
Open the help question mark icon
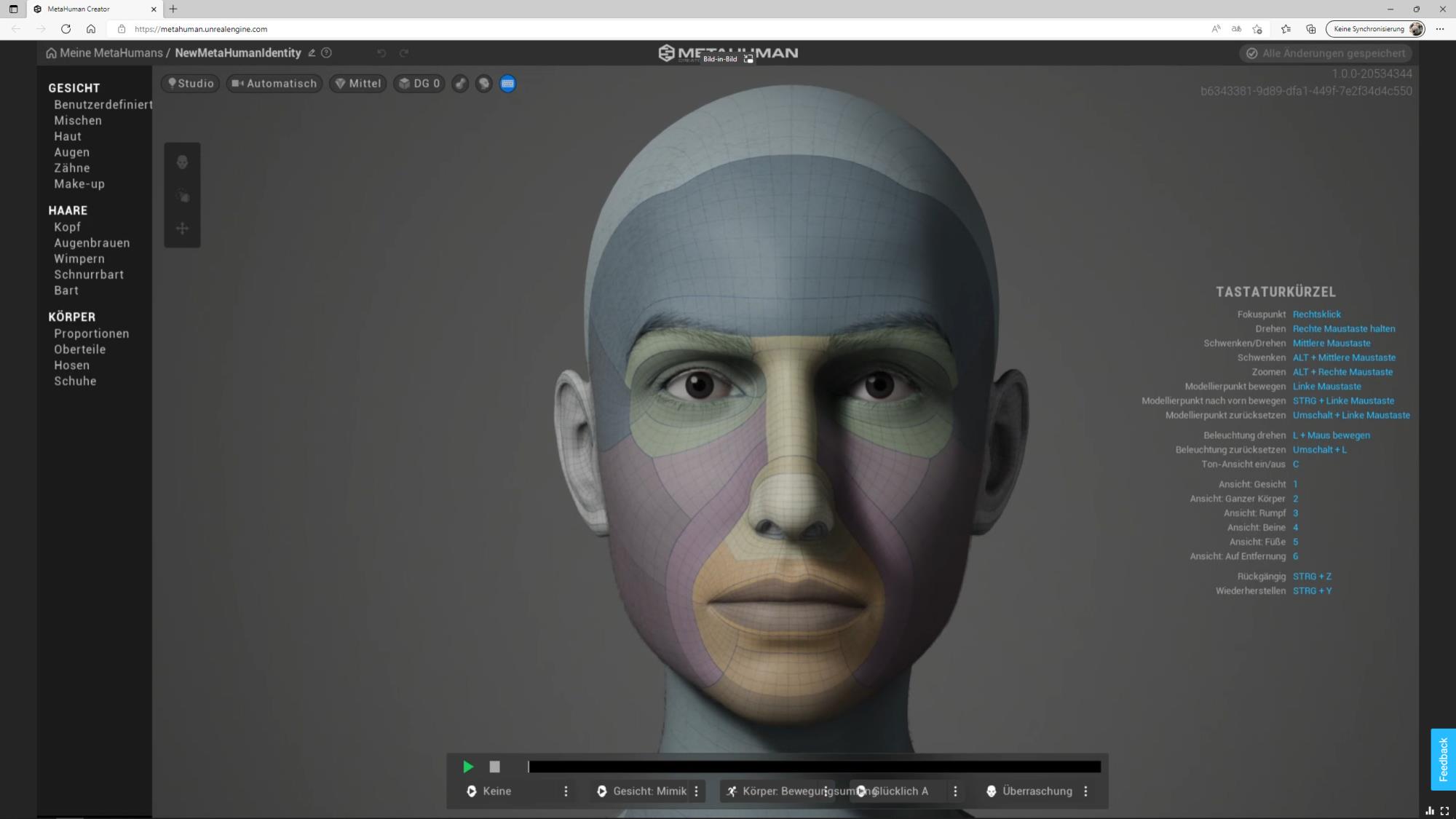[327, 53]
